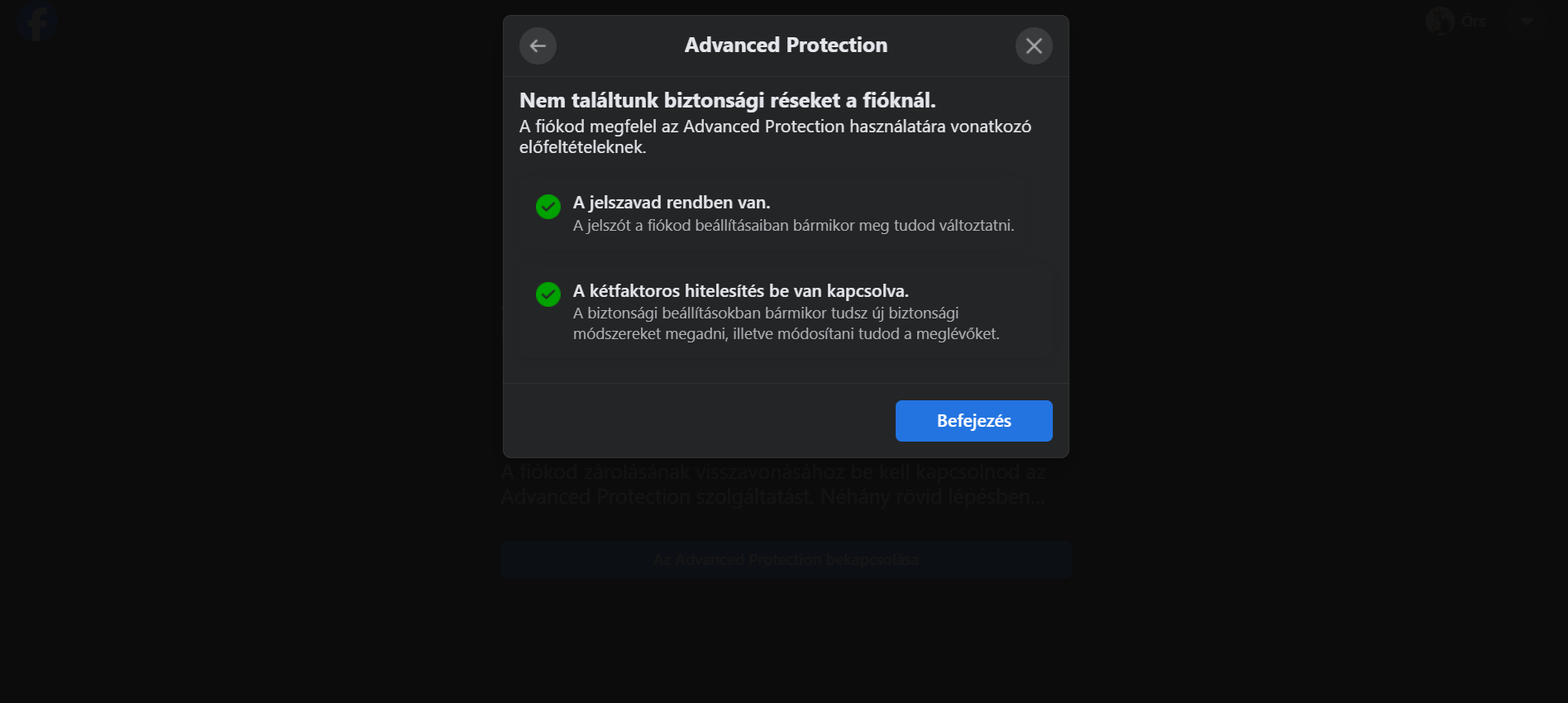Click the password change description text
The height and width of the screenshot is (703, 1568).
793,226
